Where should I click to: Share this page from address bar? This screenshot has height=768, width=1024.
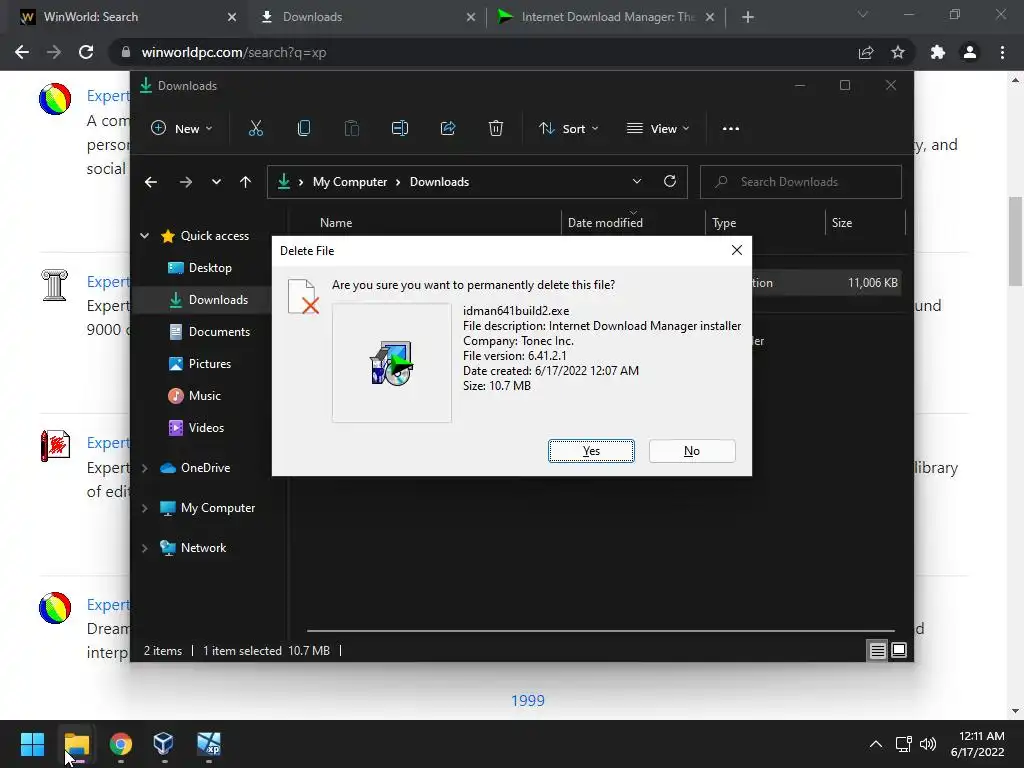click(866, 52)
